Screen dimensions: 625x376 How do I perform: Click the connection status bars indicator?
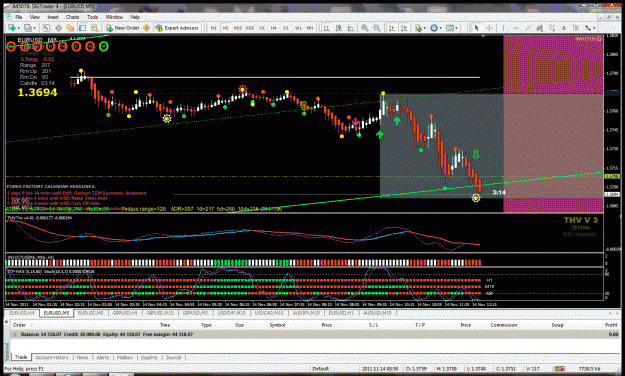559,369
